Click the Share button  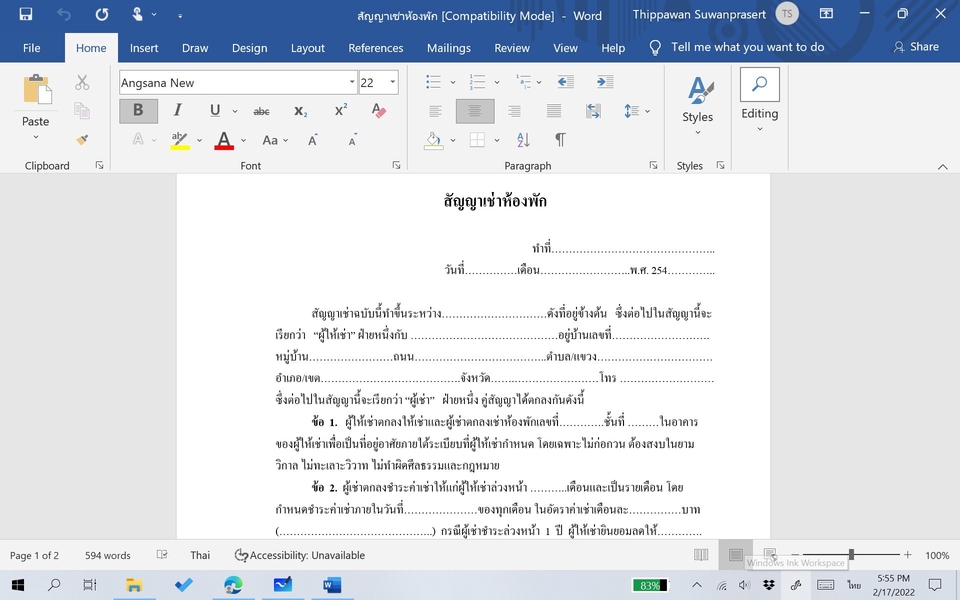pos(916,47)
